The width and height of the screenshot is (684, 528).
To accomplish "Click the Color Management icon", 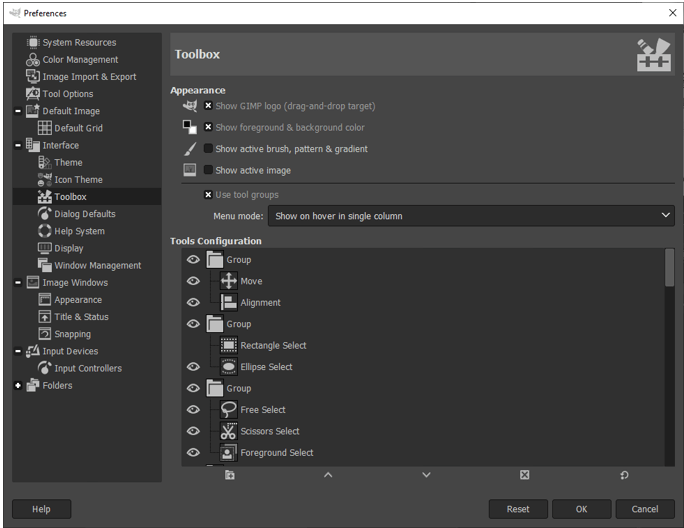I will [x=33, y=59].
